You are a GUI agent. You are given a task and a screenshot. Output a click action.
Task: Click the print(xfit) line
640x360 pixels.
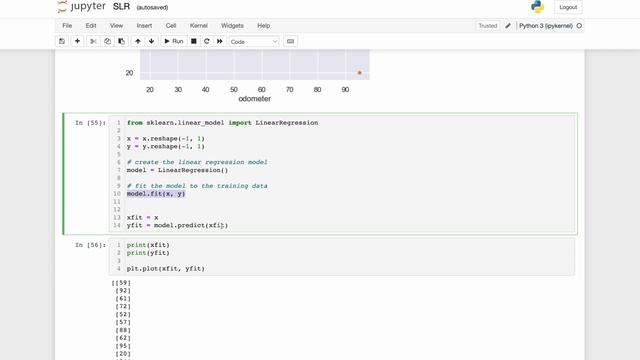148,245
